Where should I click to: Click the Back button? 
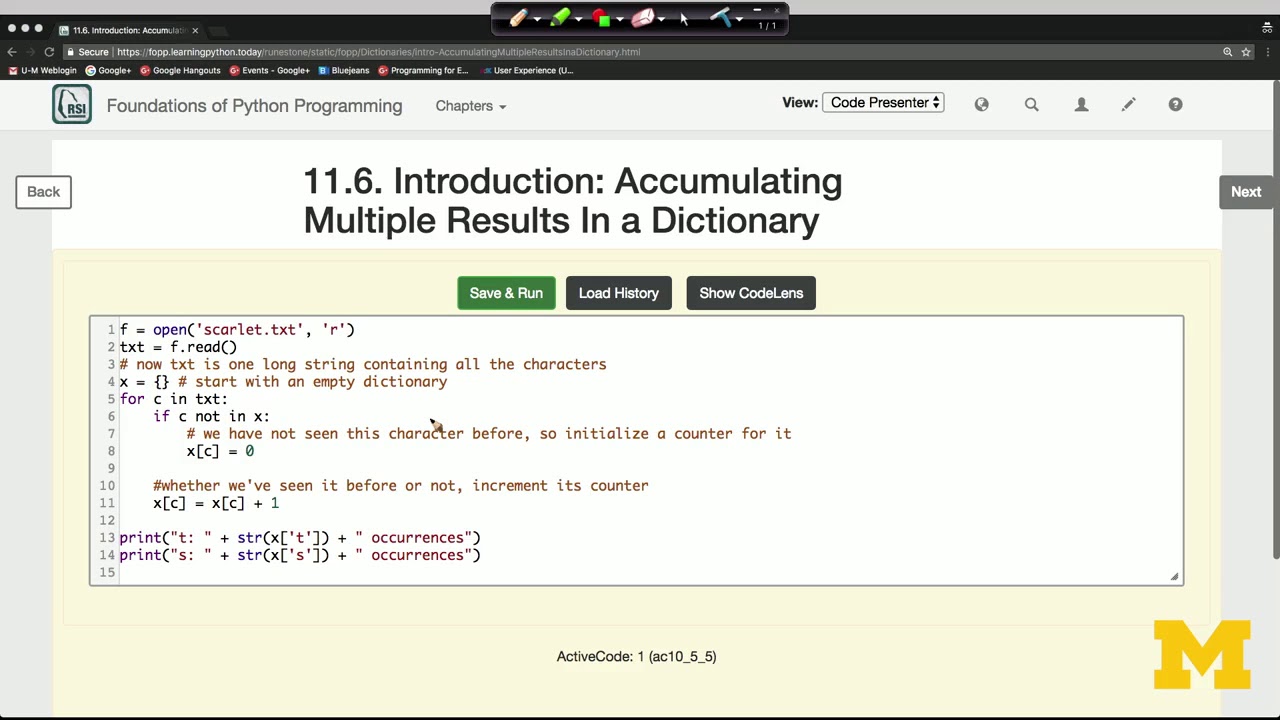pos(43,192)
